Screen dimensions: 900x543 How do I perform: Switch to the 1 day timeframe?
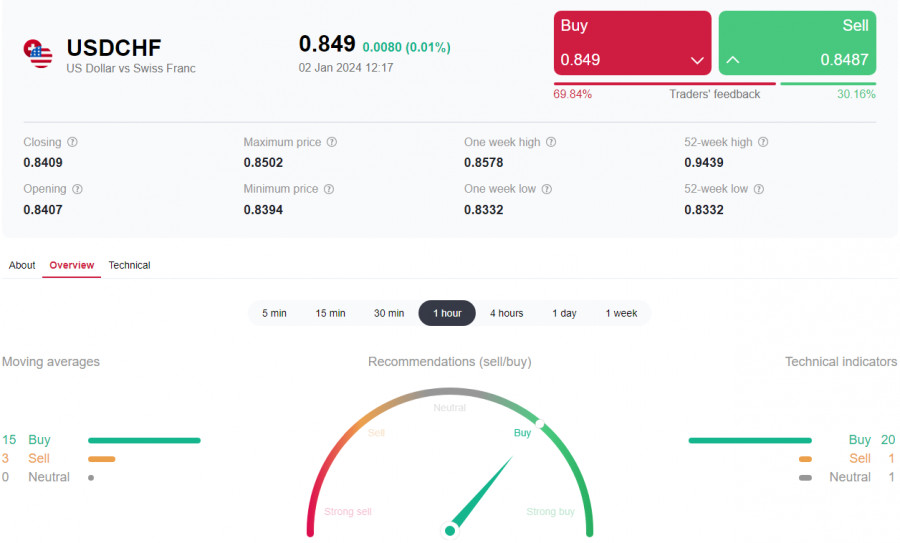click(x=564, y=313)
